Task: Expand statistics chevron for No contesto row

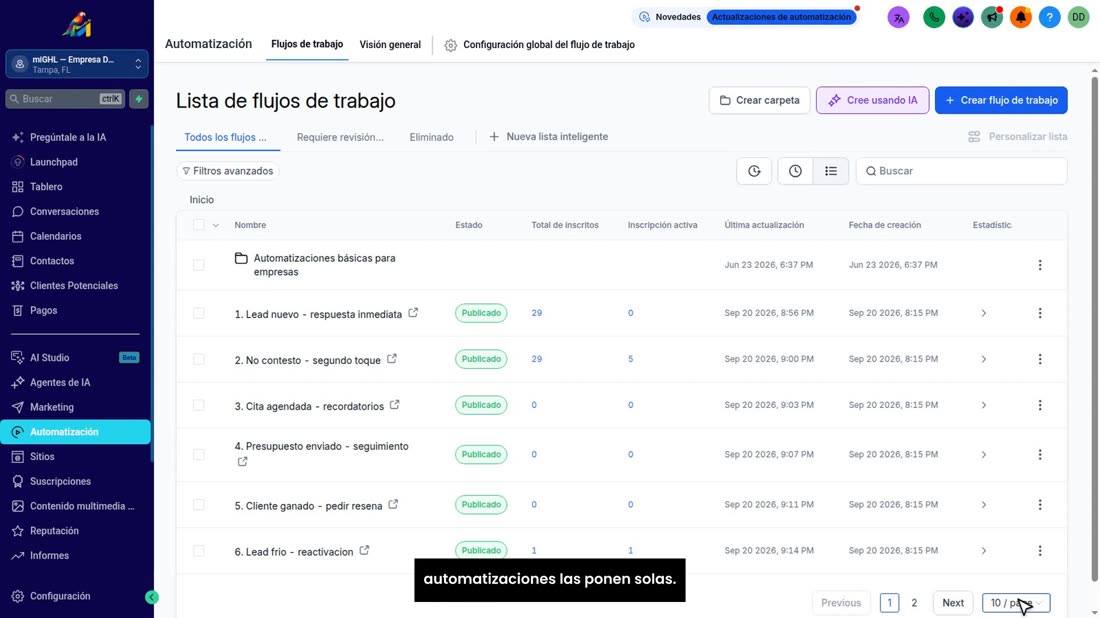Action: click(984, 359)
